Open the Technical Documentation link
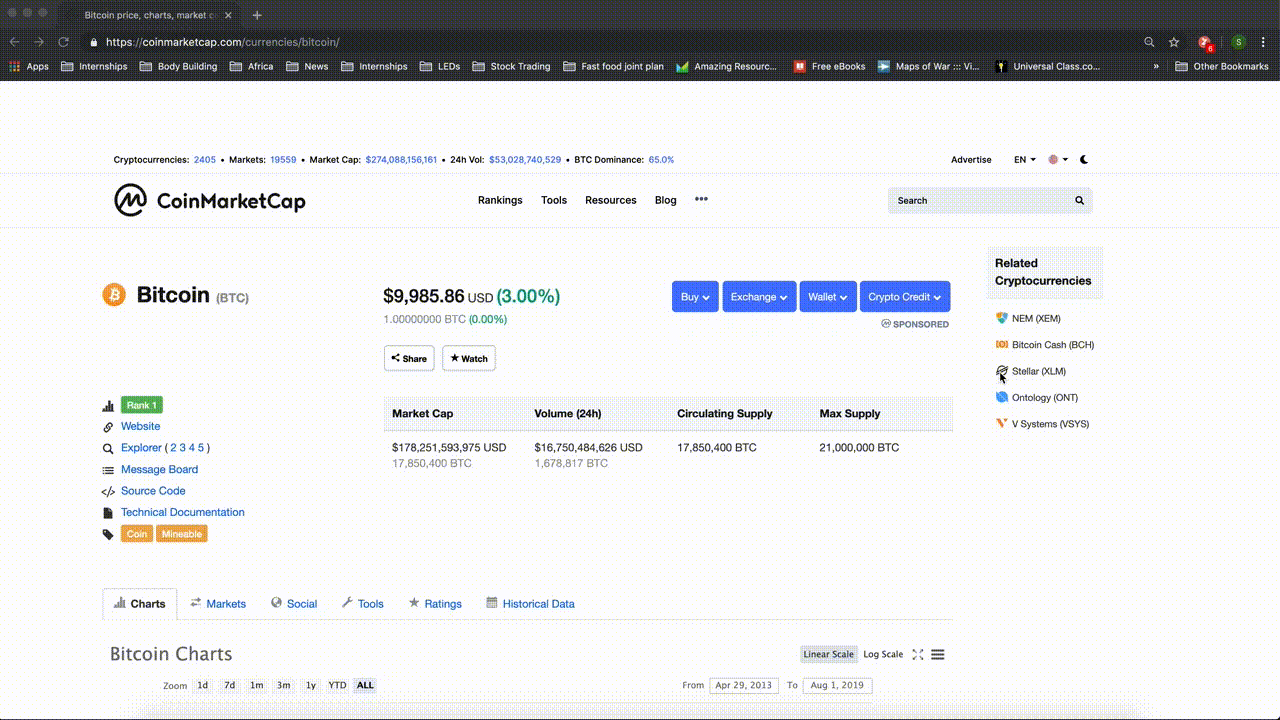 pyautogui.click(x=183, y=512)
